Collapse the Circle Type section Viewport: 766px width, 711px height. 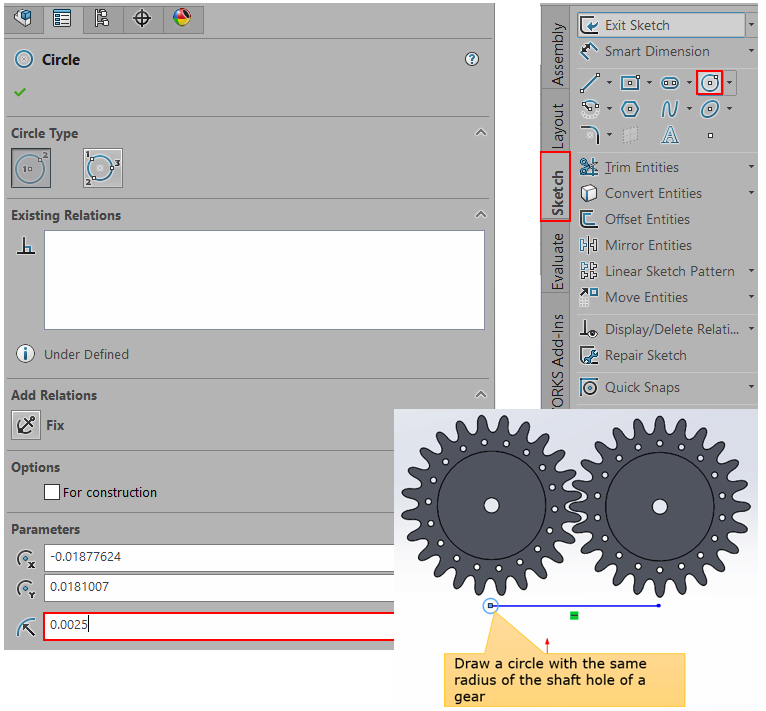tap(481, 133)
